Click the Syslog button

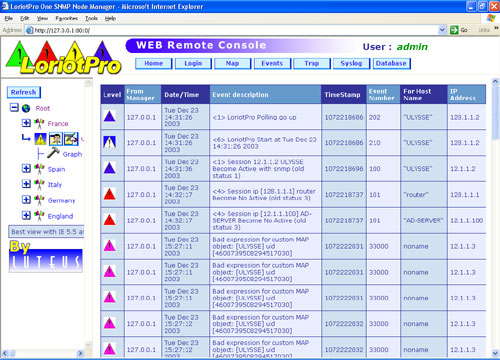coord(351,63)
